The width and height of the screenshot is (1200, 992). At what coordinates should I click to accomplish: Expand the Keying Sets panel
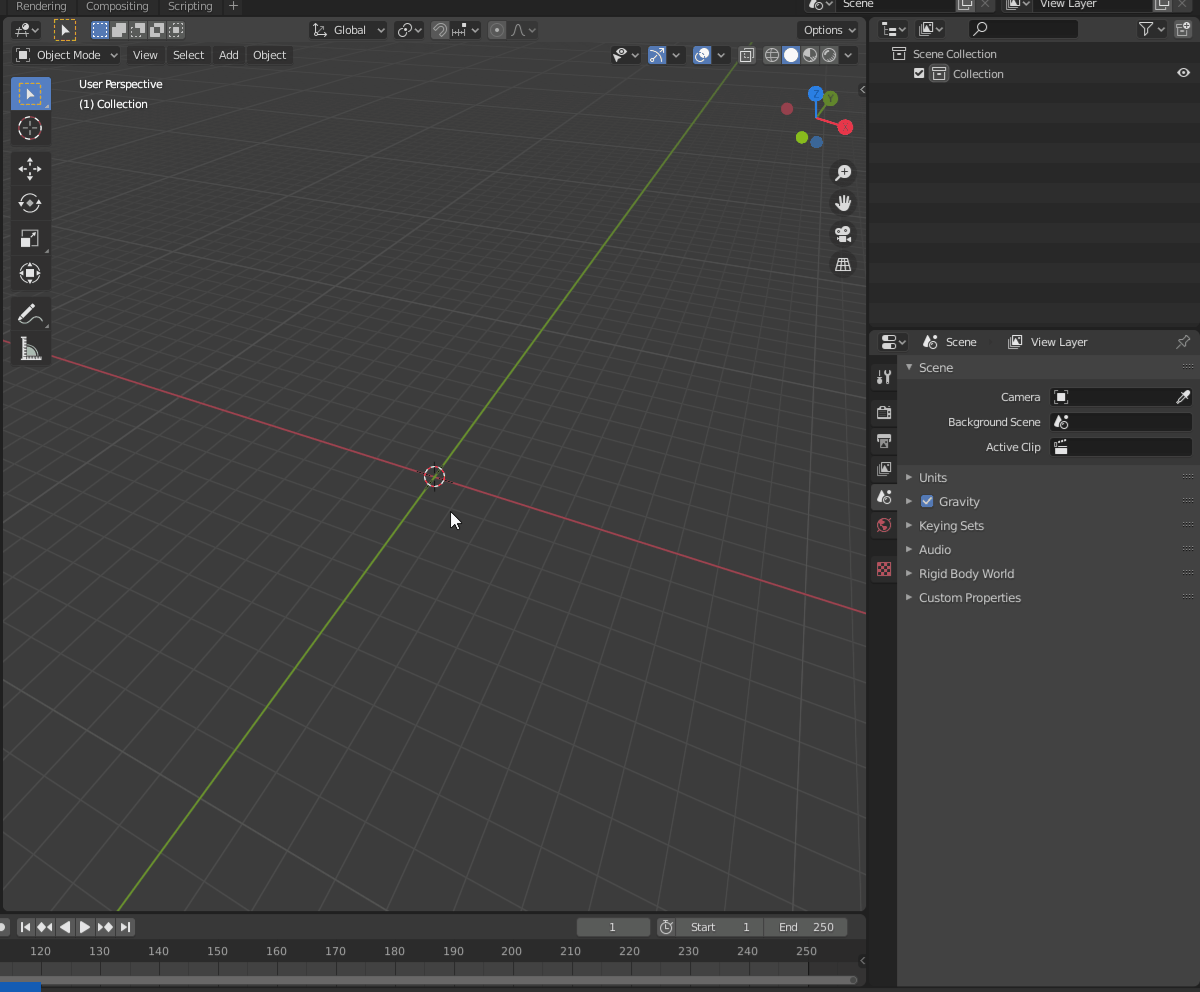[951, 525]
